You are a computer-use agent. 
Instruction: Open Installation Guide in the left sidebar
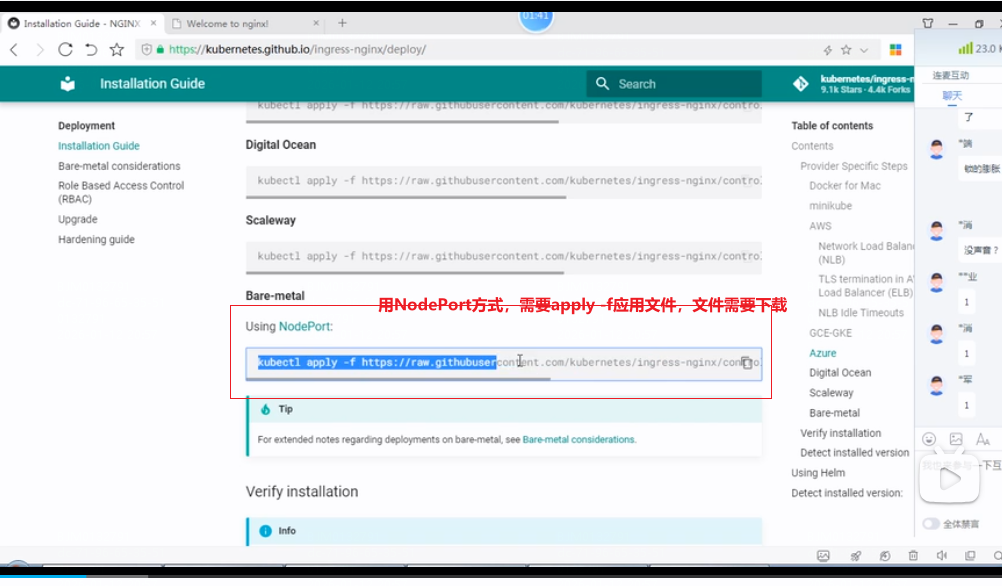click(x=98, y=146)
